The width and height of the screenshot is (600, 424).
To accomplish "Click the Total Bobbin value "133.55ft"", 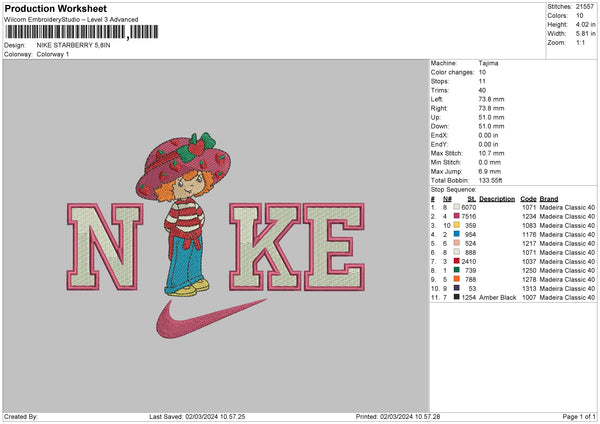I will click(490, 180).
